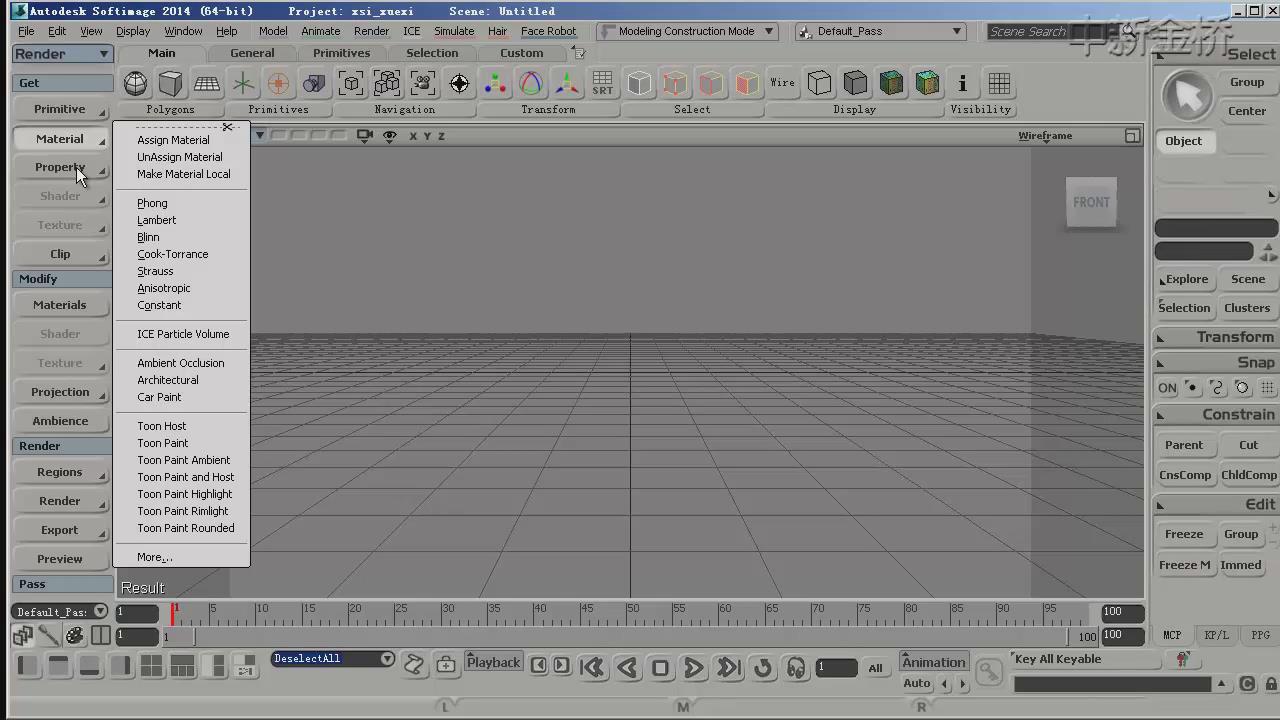Click the polygon grid primitive icon
The width and height of the screenshot is (1280, 720).
point(207,83)
